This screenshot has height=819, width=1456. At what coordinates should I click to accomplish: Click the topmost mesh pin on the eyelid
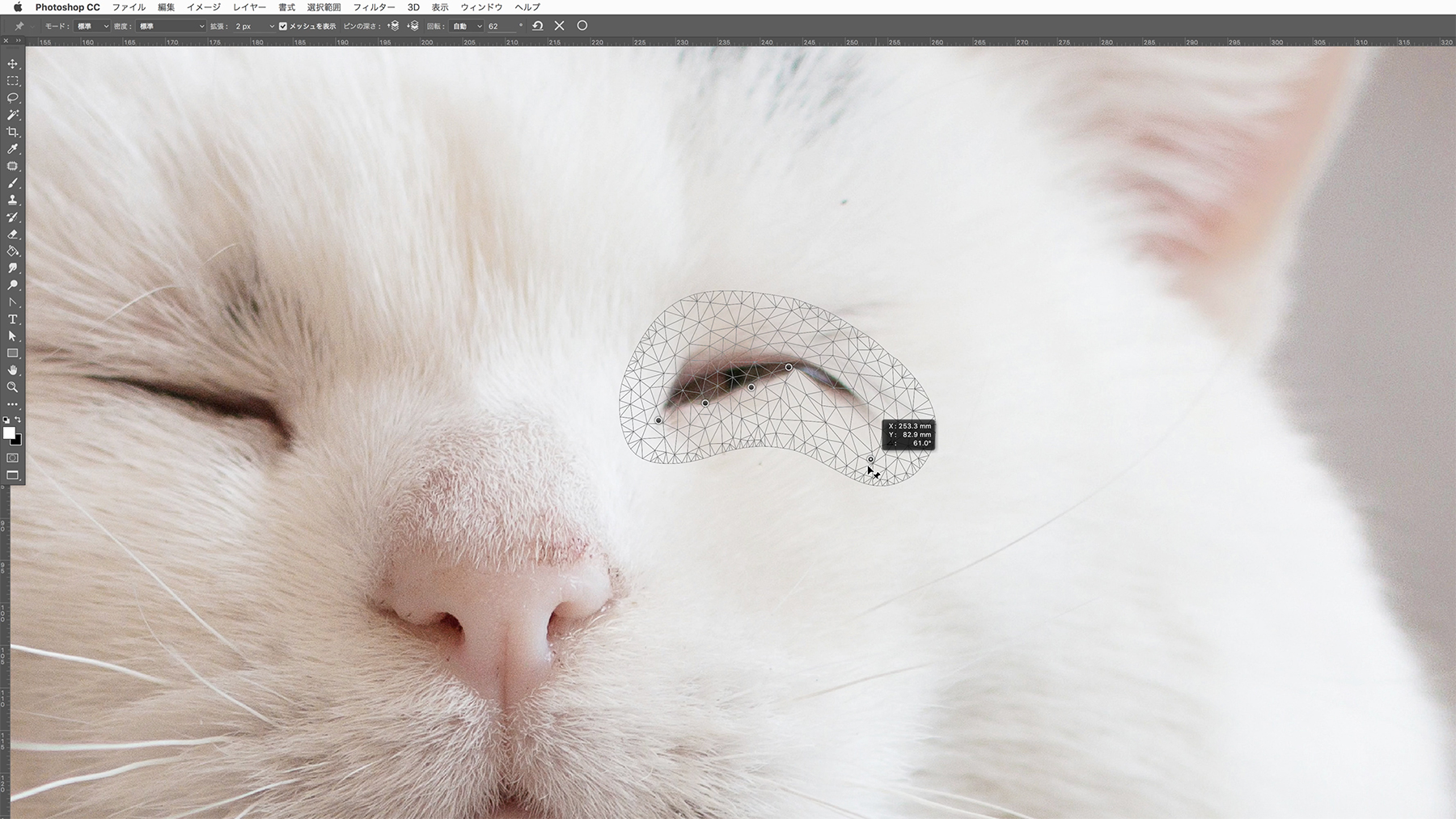(789, 368)
